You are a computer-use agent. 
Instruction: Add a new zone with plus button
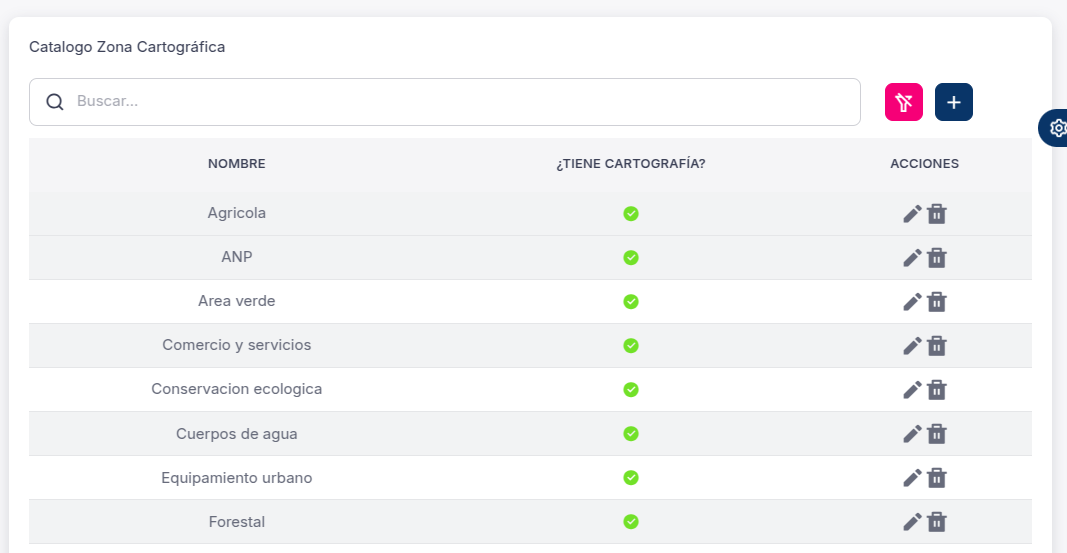click(x=953, y=102)
